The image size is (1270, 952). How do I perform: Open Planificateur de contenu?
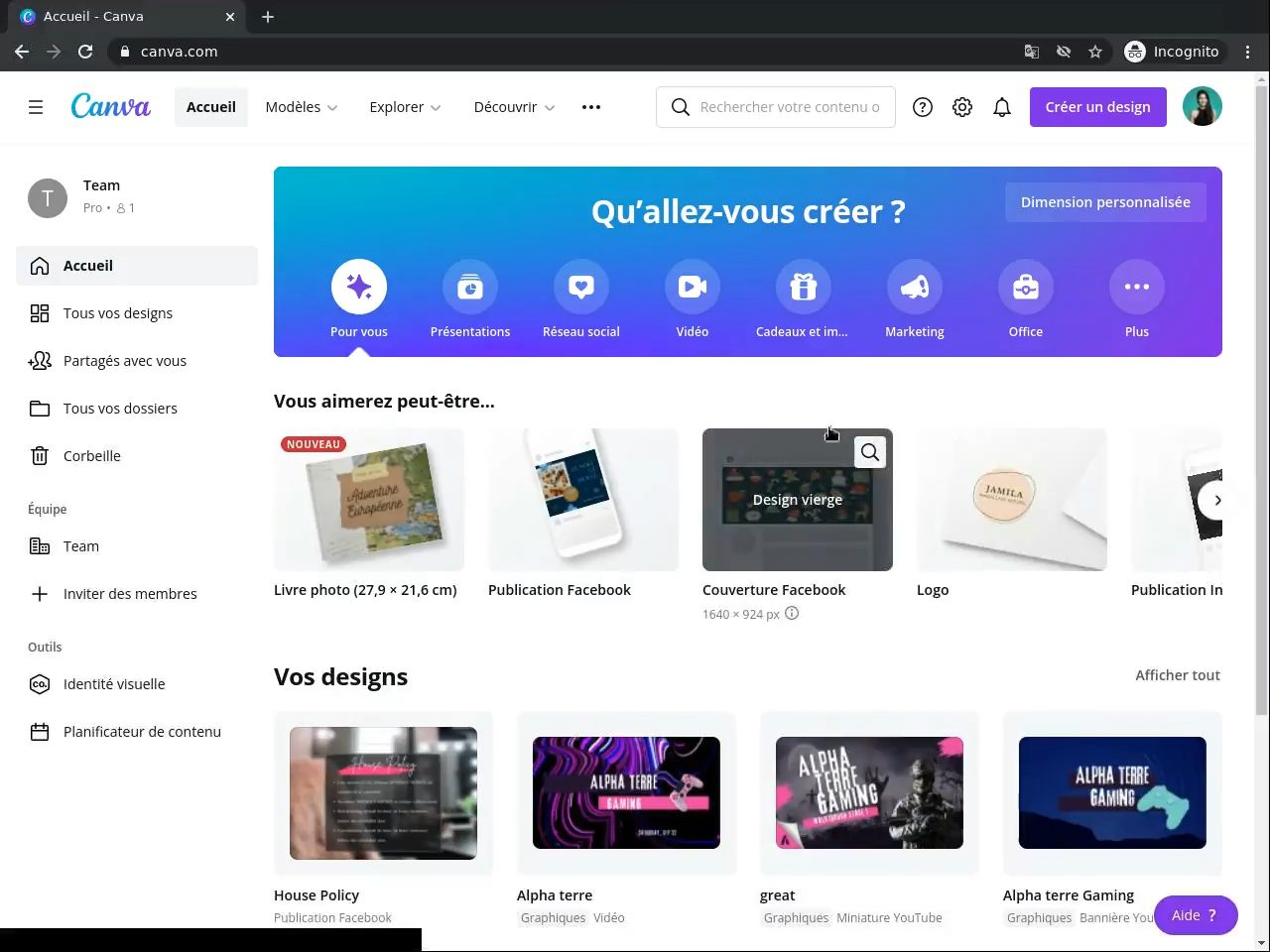tap(137, 732)
